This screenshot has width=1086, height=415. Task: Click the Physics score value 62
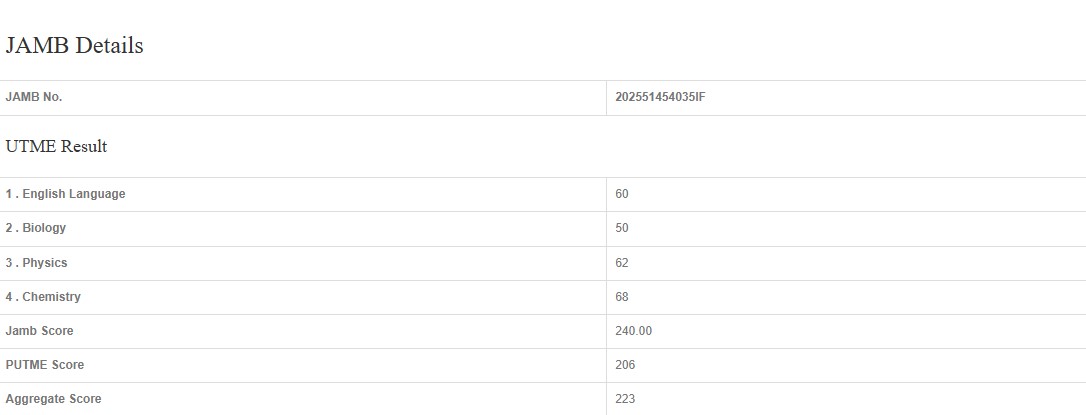(622, 263)
